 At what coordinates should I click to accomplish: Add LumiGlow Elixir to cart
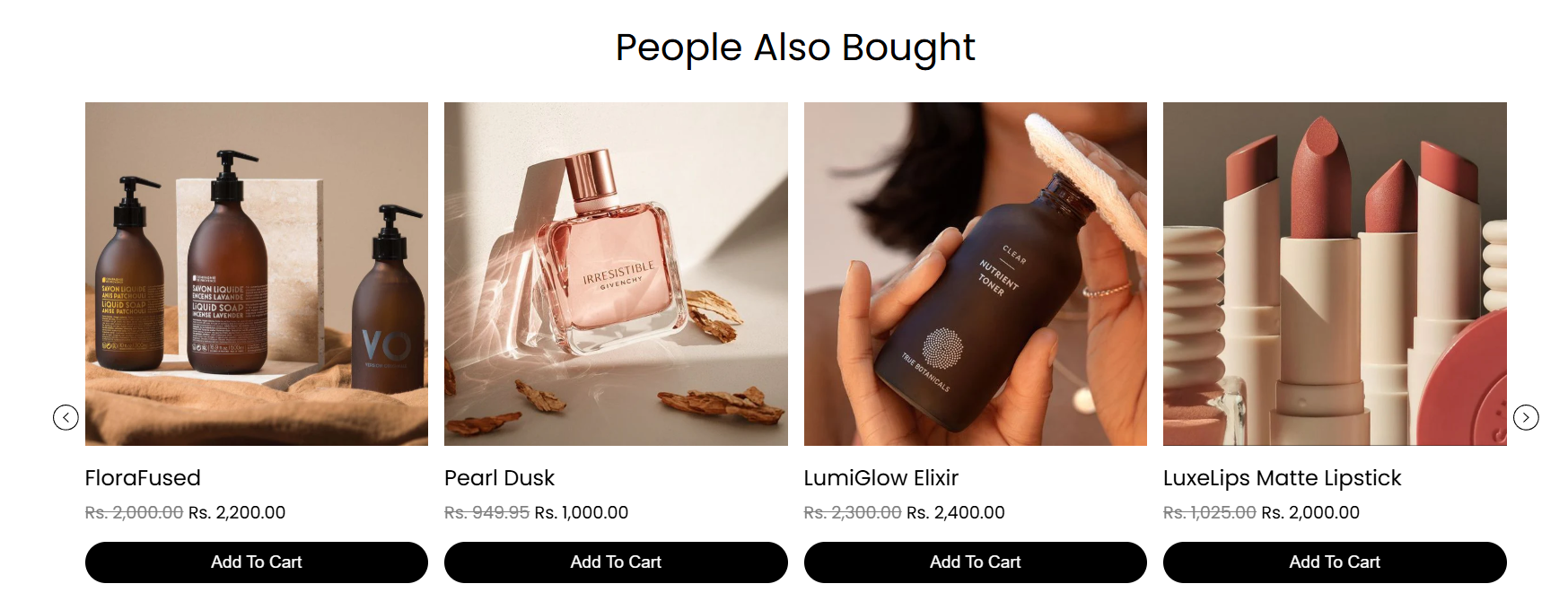click(976, 562)
